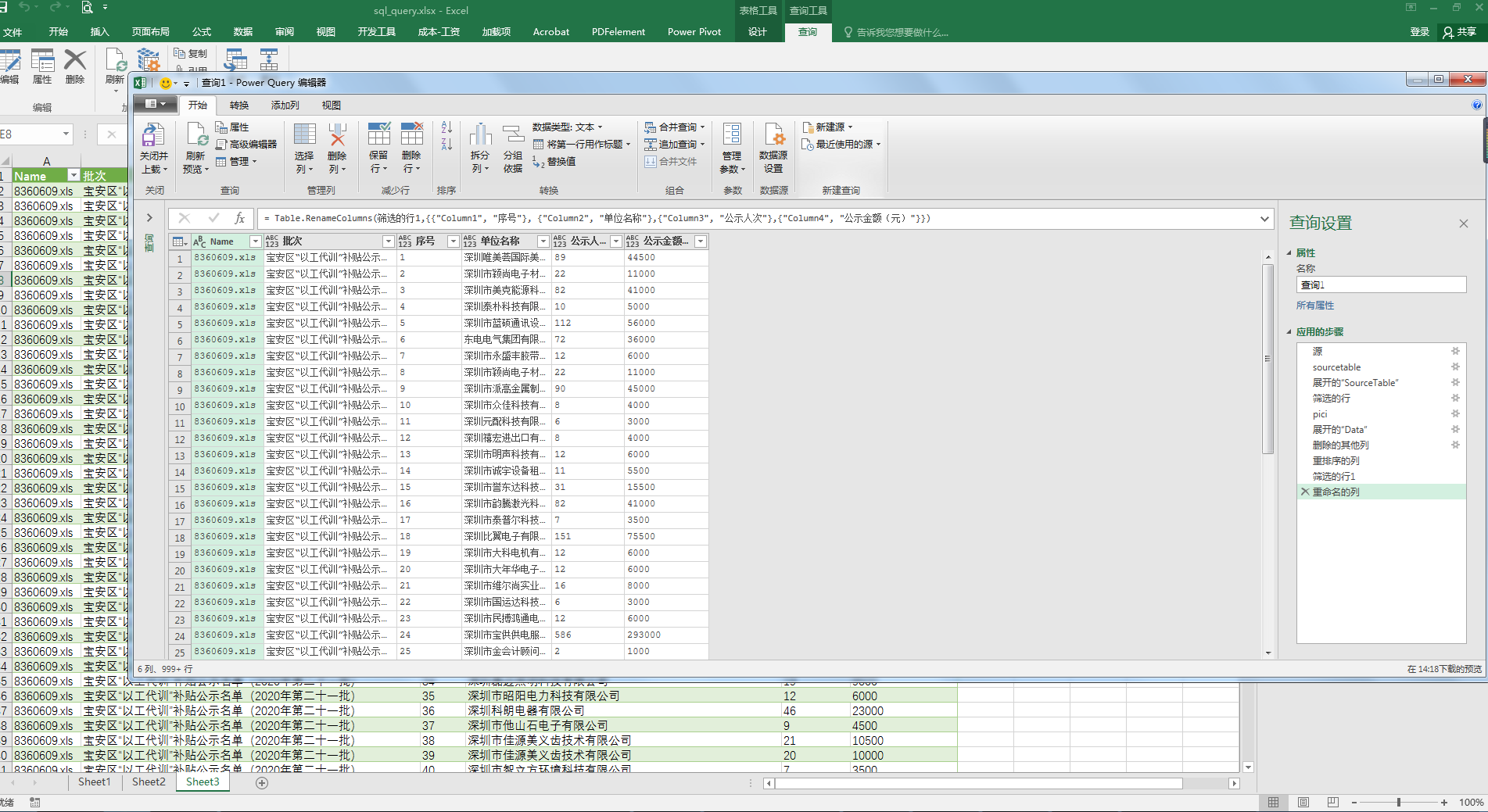Open the 单位名称 column filter dropdown

[x=543, y=241]
